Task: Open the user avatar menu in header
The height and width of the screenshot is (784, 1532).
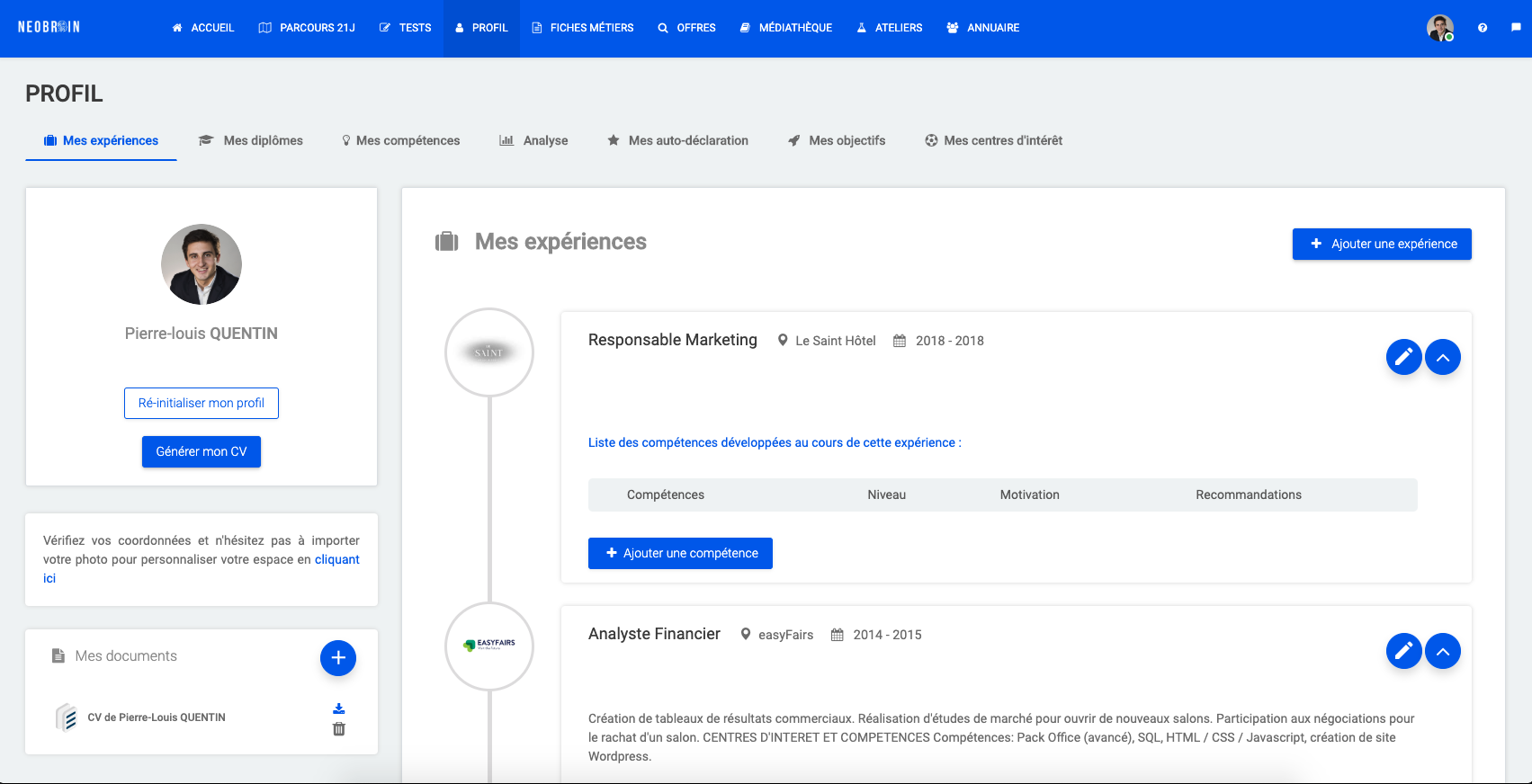Action: (x=1439, y=28)
